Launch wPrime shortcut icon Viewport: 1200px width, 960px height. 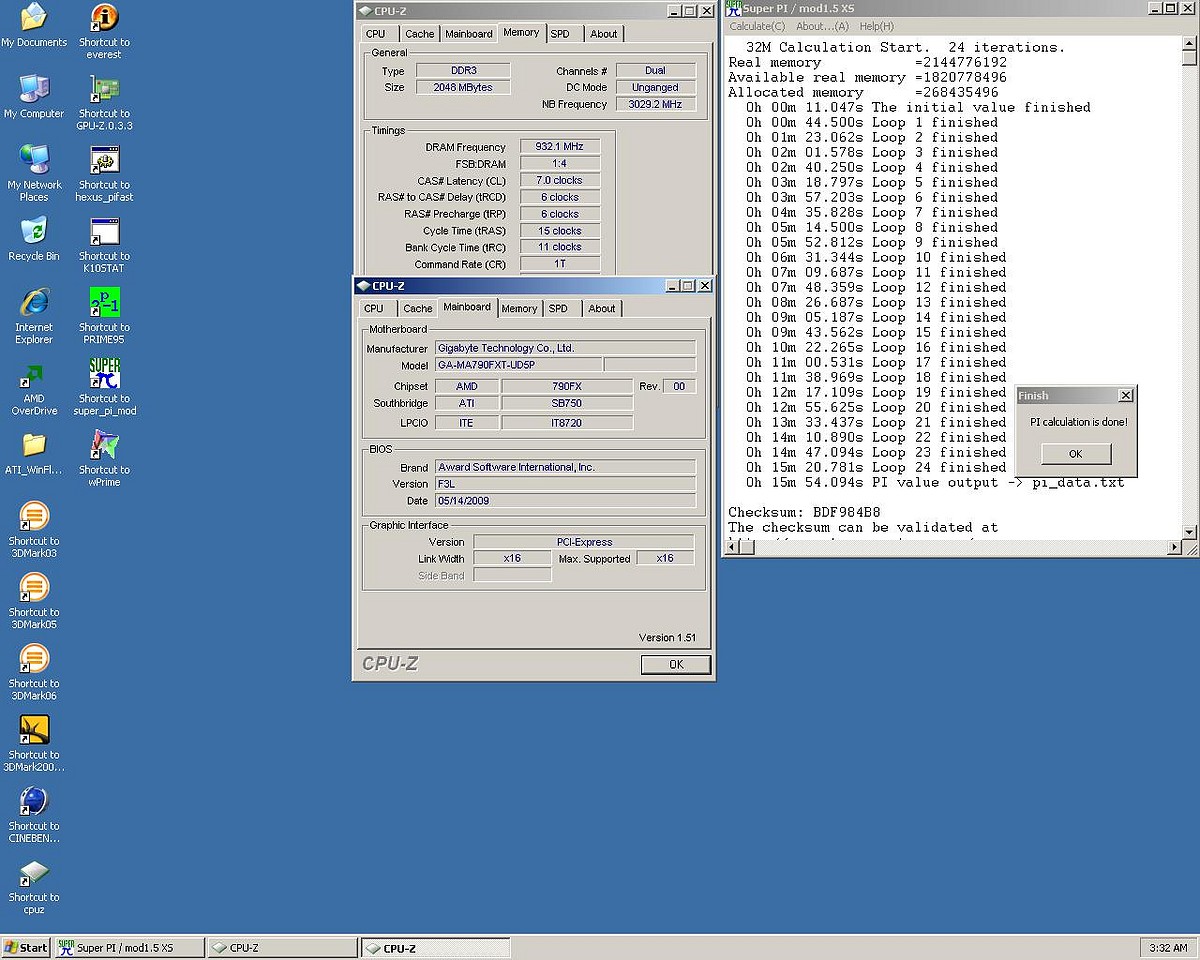click(x=104, y=445)
